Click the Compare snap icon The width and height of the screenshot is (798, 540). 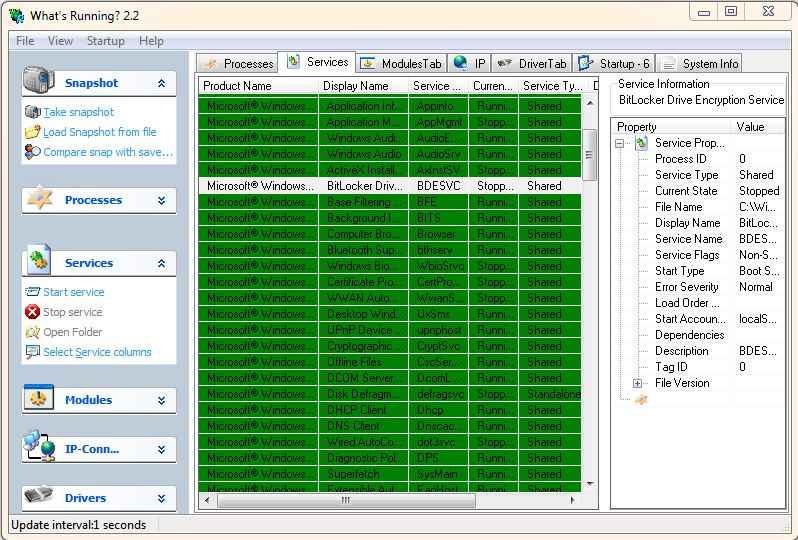tap(33, 152)
